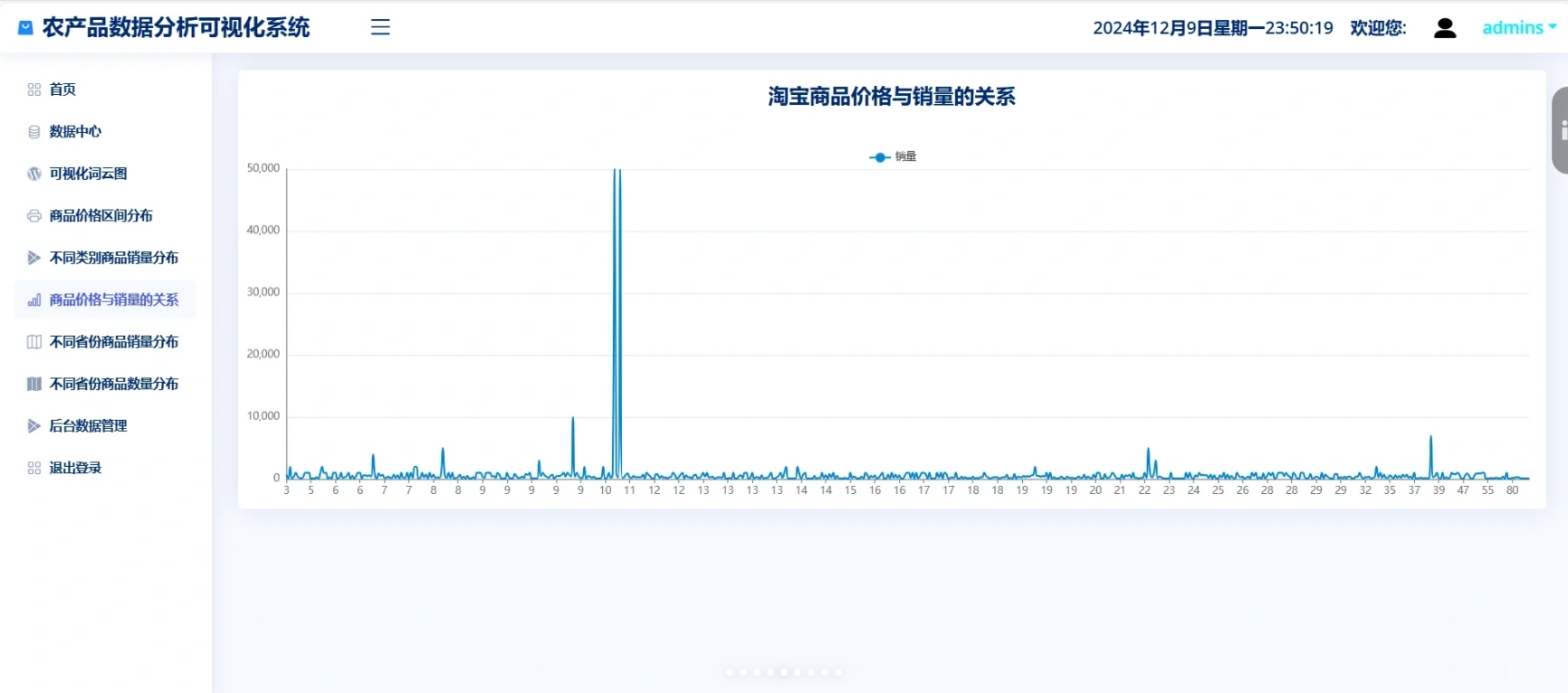The image size is (1568, 693).
Task: Click the 商品价格与销量的关系 bar chart icon
Action: 34,300
